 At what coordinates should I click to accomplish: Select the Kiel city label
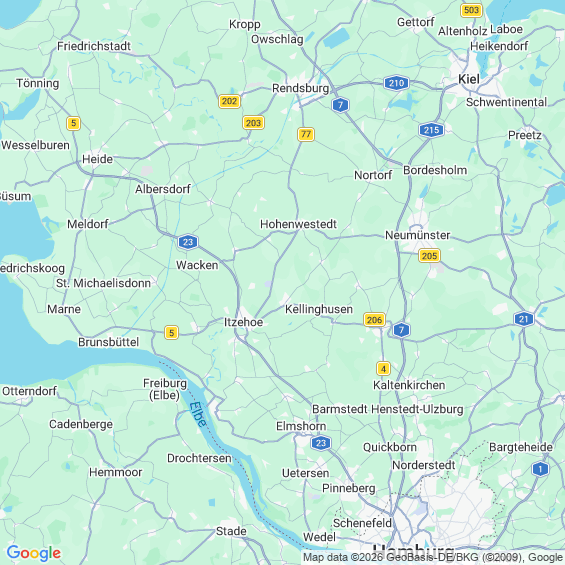pos(469,79)
